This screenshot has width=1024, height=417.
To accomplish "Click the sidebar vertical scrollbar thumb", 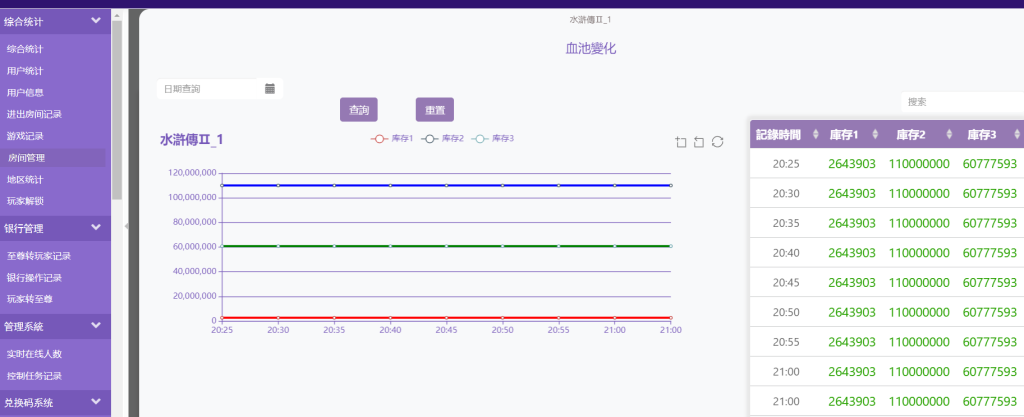I will (116, 110).
